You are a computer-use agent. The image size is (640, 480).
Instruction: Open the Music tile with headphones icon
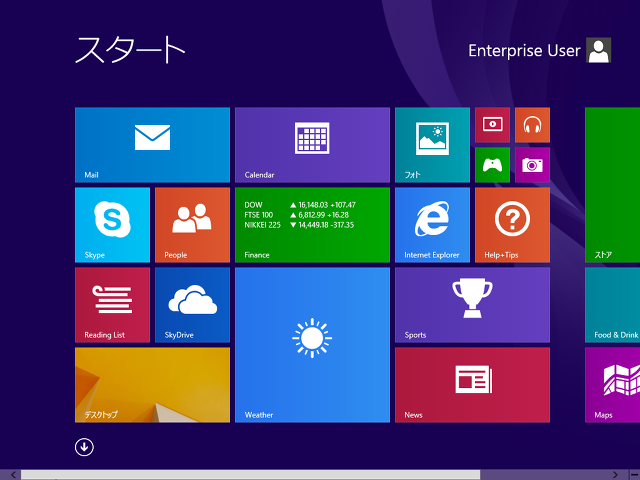pyautogui.click(x=532, y=125)
